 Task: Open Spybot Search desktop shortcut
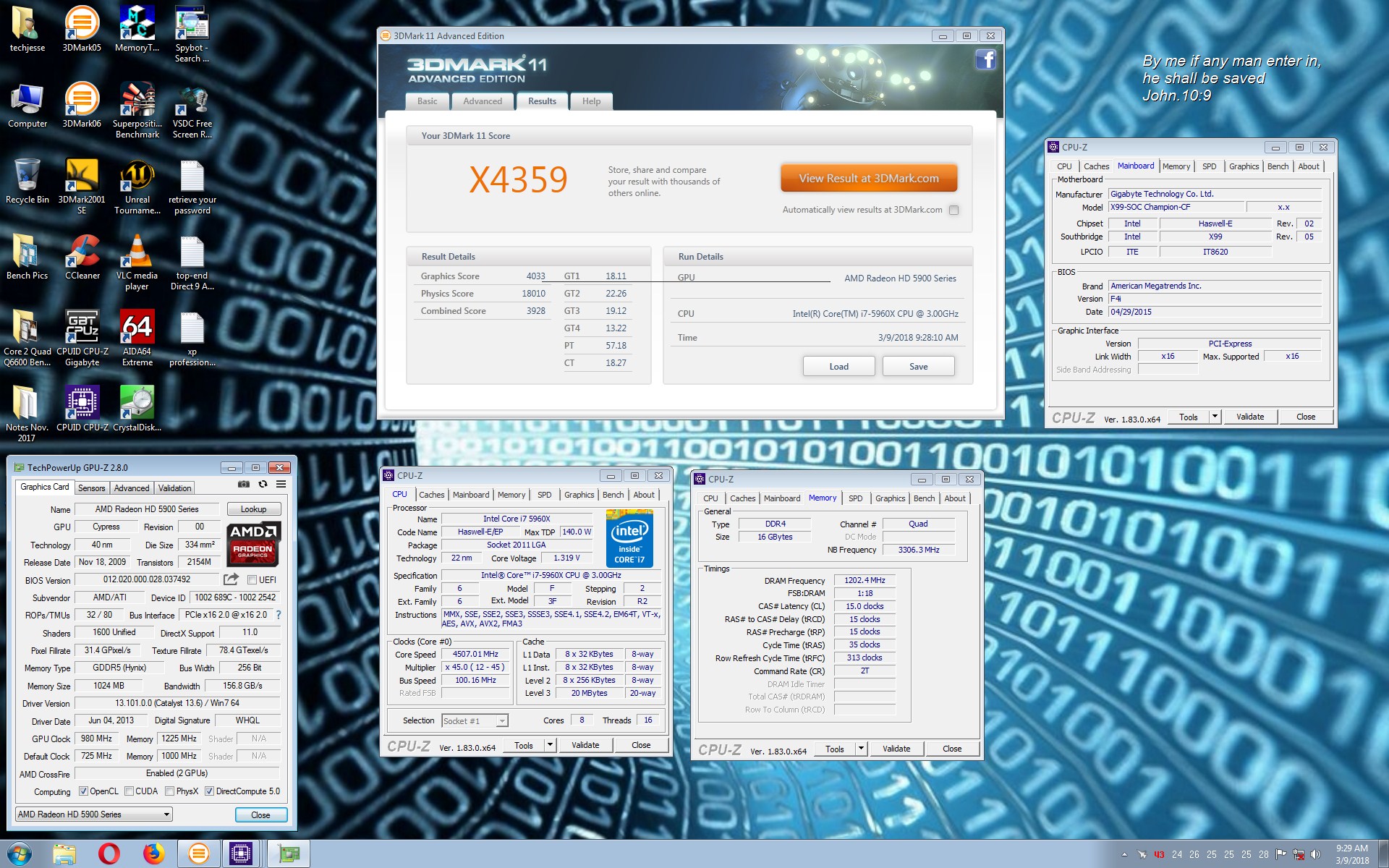tap(192, 34)
